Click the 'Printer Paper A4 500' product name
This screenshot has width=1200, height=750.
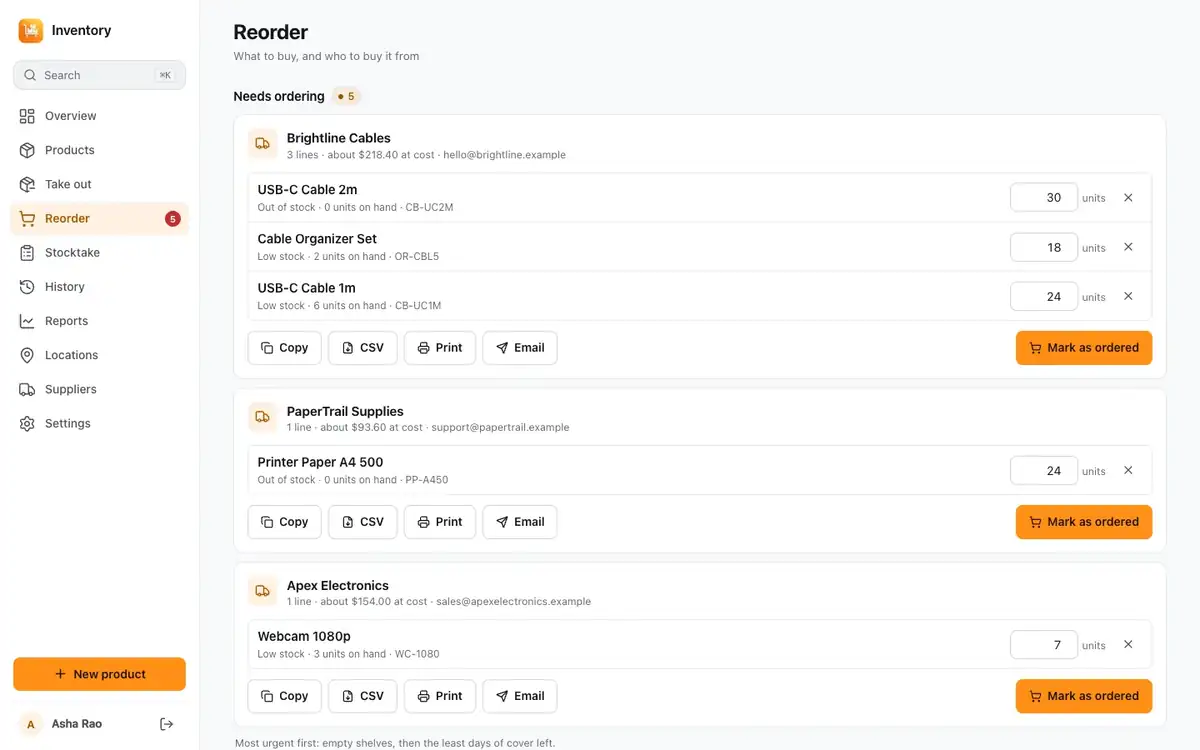pyautogui.click(x=320, y=462)
